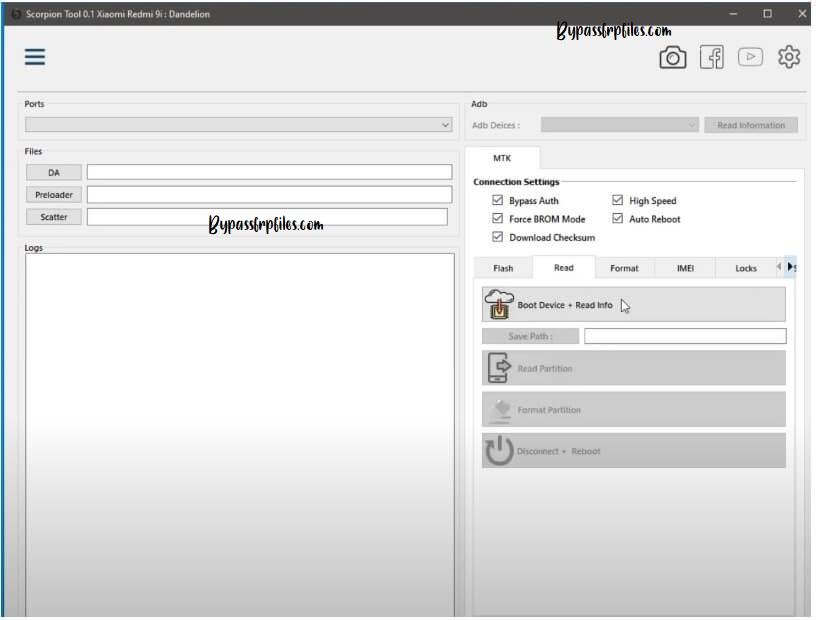The width and height of the screenshot is (816, 620).
Task: Uncheck the Auto Reboot option
Action: [x=617, y=219]
